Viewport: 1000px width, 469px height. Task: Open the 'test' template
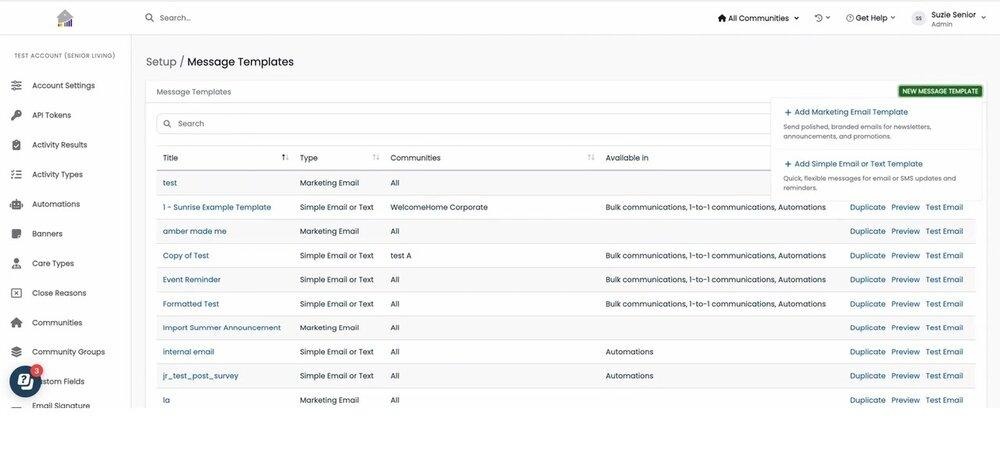pyautogui.click(x=170, y=183)
